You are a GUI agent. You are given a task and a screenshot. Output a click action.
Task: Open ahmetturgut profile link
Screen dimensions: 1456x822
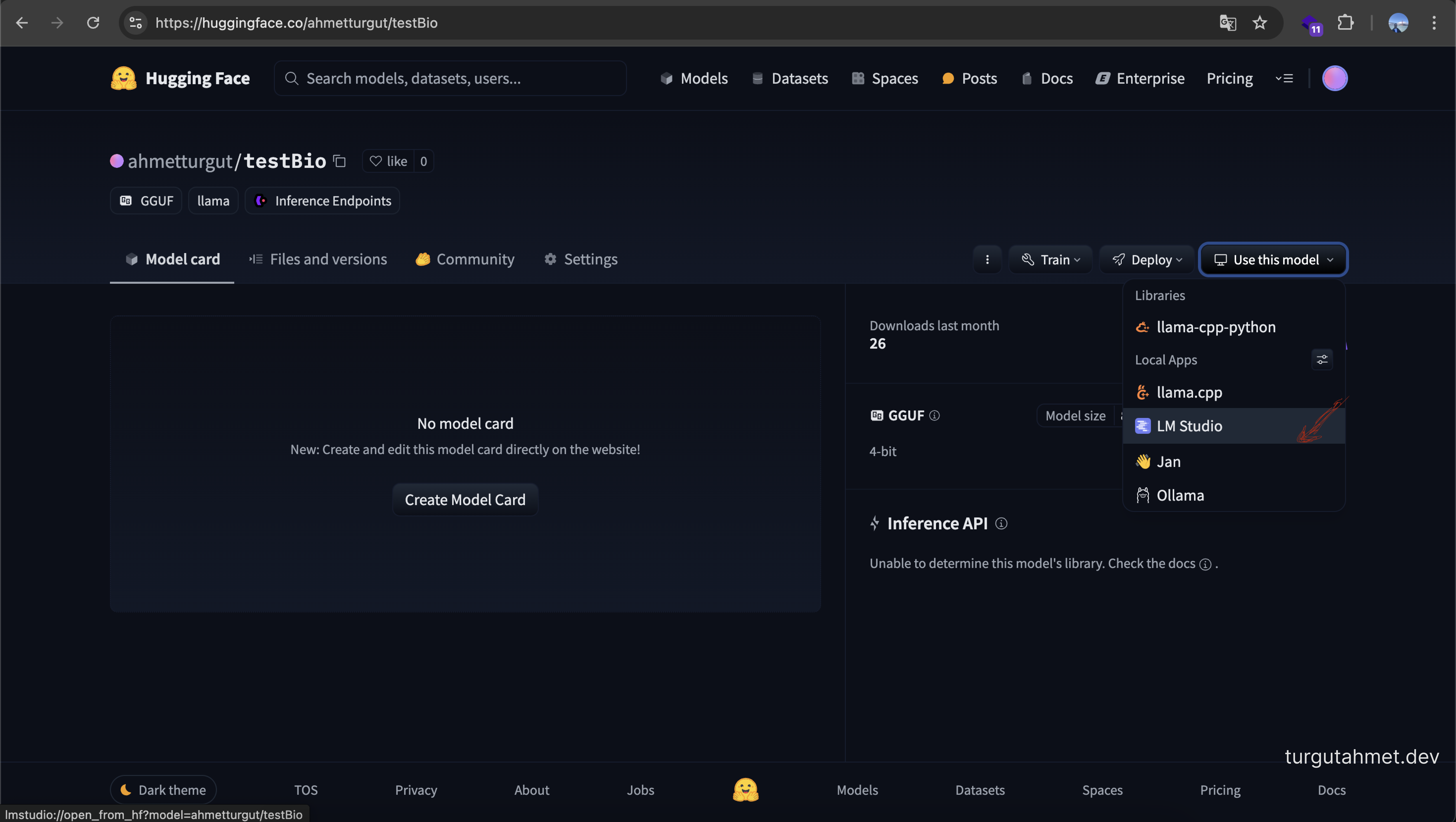[x=180, y=161]
